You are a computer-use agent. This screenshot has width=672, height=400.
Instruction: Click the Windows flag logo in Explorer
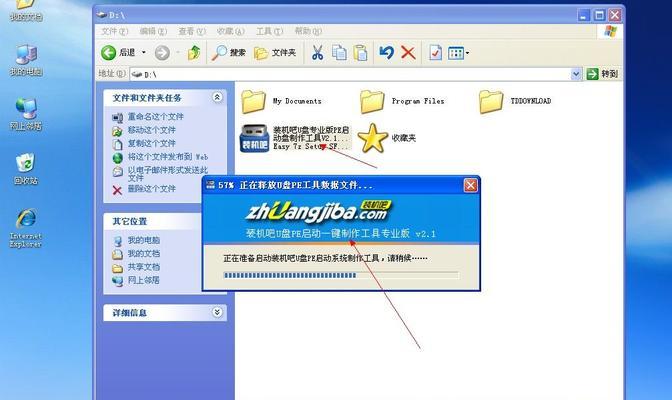pos(610,31)
